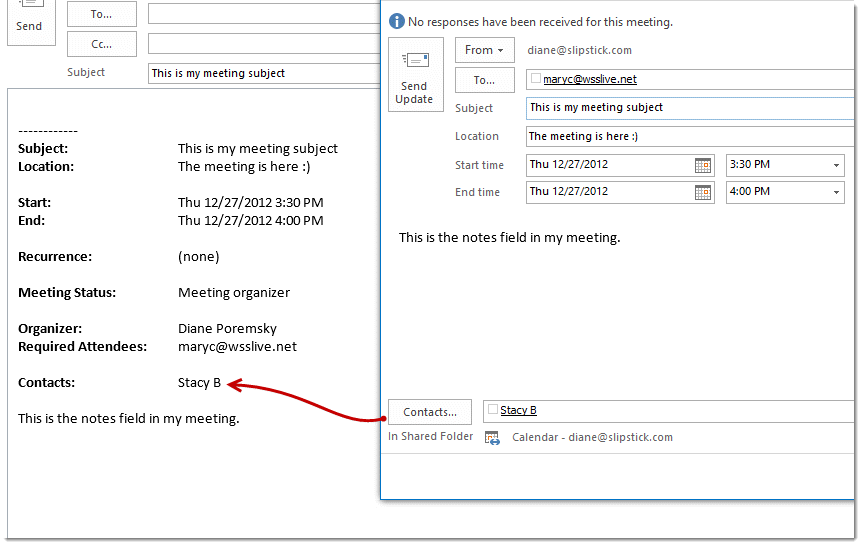
Task: Click the Subject field in the email window
Action: pyautogui.click(x=262, y=73)
